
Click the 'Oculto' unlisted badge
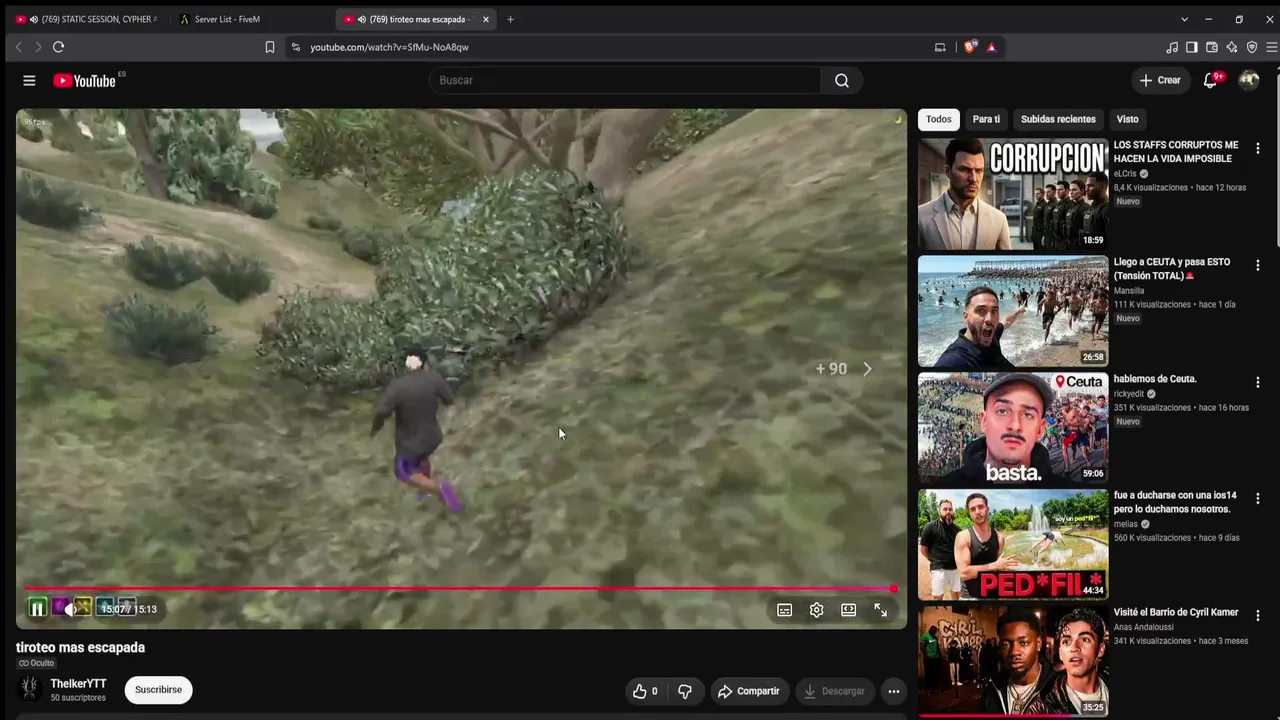37,663
